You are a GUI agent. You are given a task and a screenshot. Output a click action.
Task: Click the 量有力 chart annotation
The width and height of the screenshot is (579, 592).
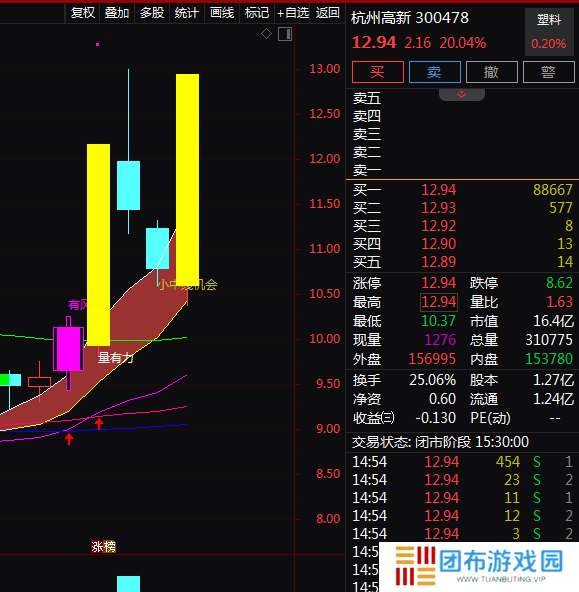click(x=116, y=358)
